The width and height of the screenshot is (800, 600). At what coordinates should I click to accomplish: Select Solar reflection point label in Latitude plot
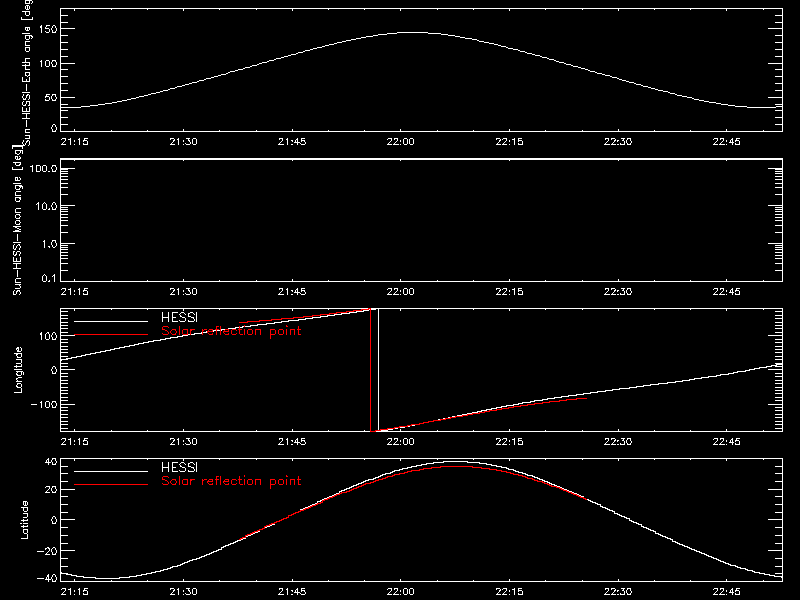coord(231,481)
